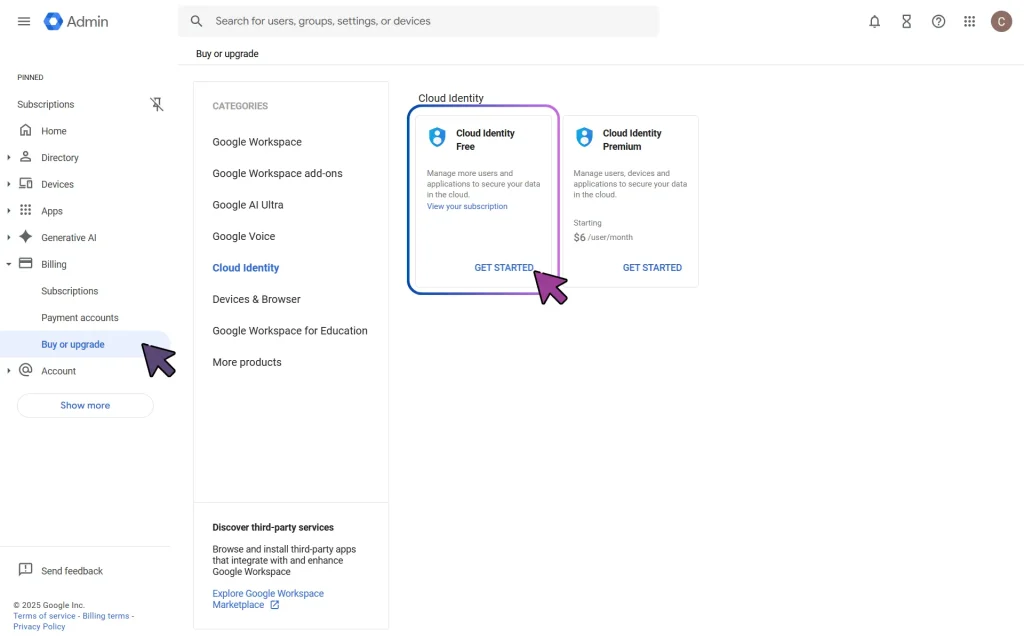
Task: Unpin Subscriptions with the pin icon
Action: tap(156, 104)
